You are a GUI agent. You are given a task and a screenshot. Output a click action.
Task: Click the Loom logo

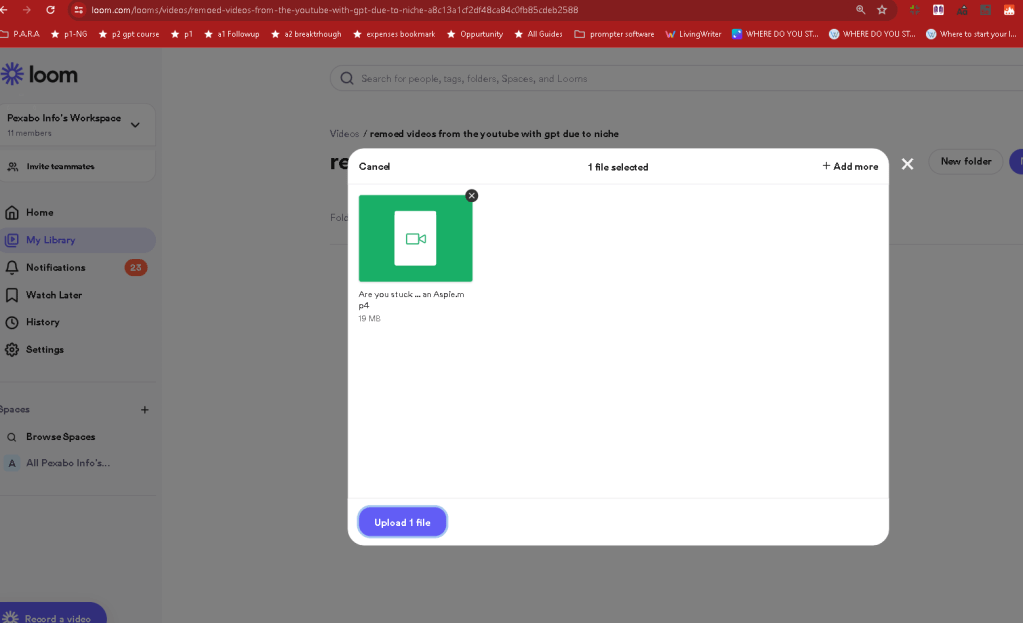(39, 74)
